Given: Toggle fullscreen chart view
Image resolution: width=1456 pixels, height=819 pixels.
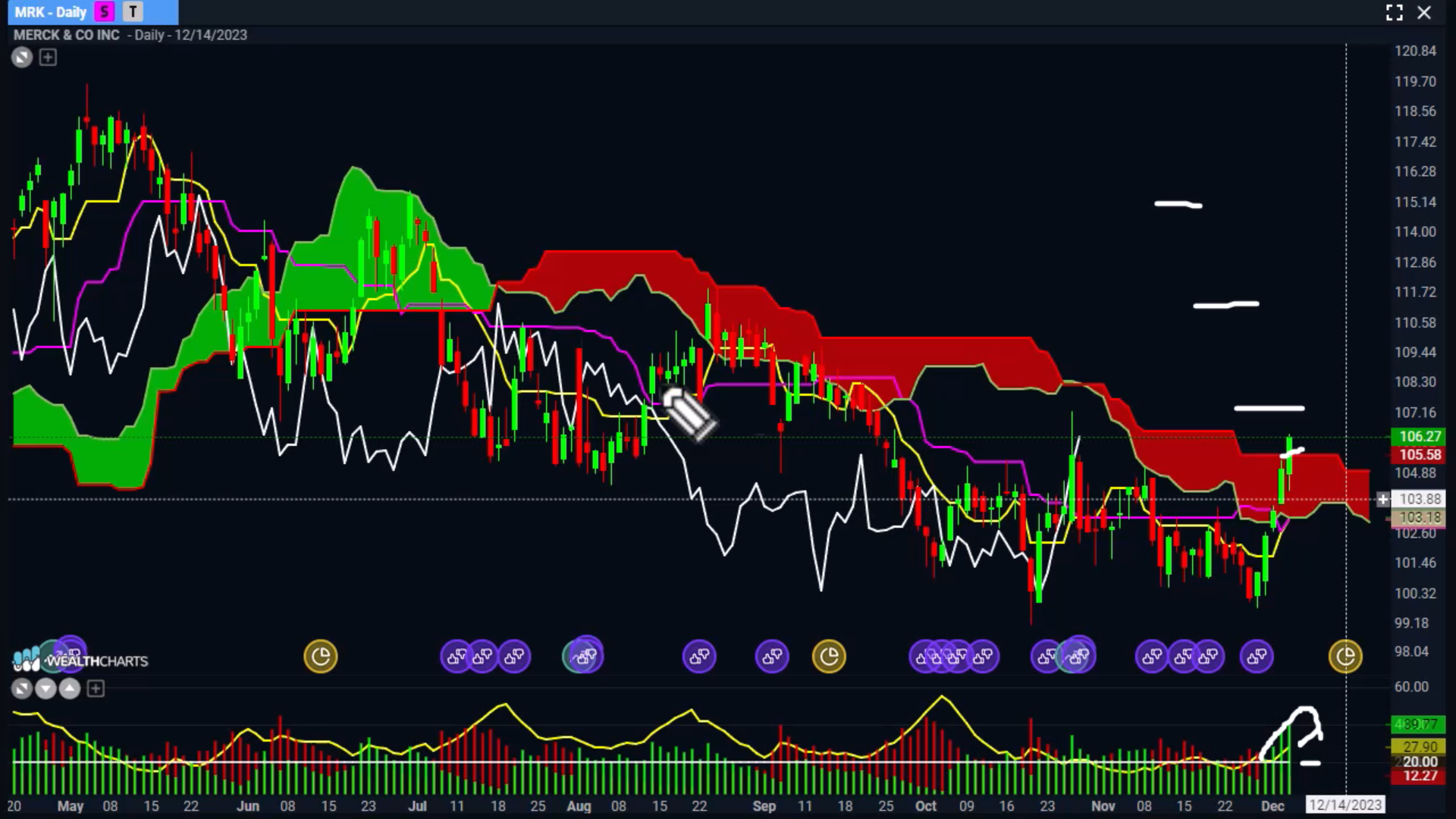Looking at the screenshot, I should [x=1394, y=12].
